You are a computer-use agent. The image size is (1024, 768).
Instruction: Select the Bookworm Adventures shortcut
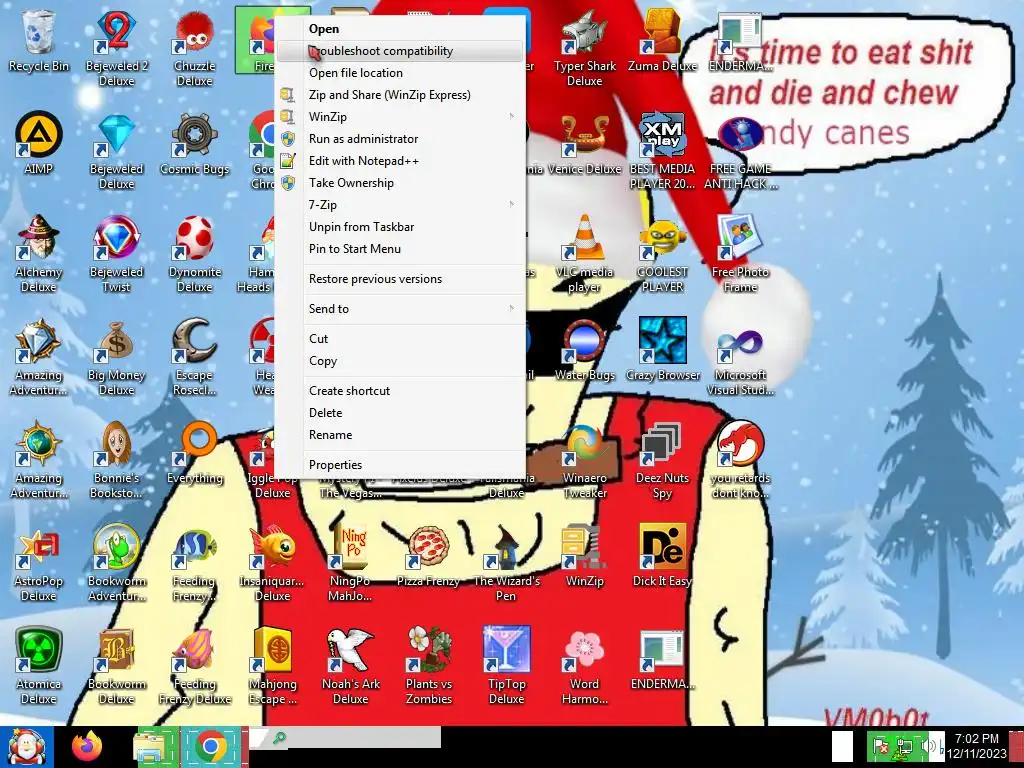pyautogui.click(x=116, y=563)
